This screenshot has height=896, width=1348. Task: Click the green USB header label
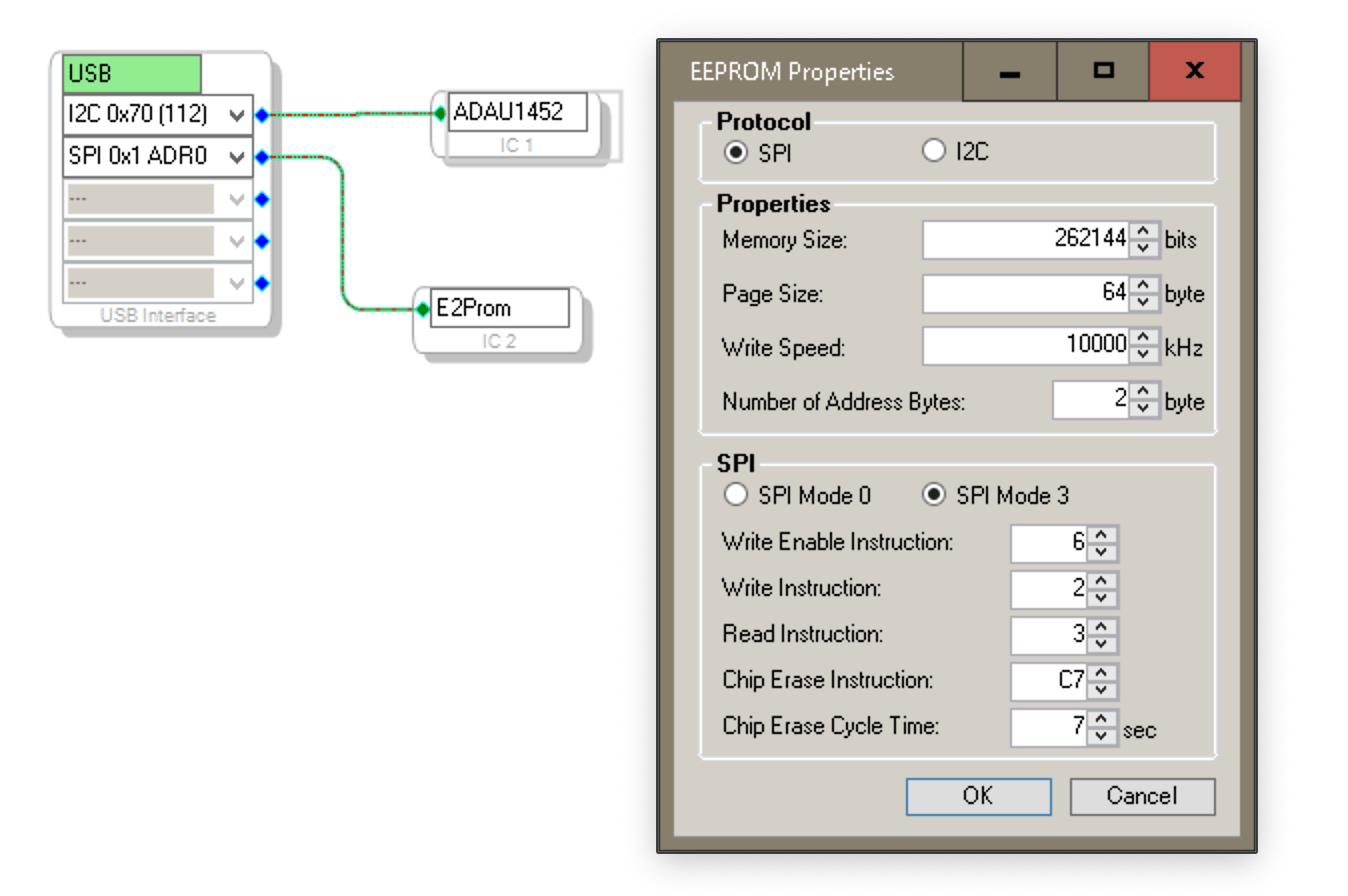[x=132, y=74]
